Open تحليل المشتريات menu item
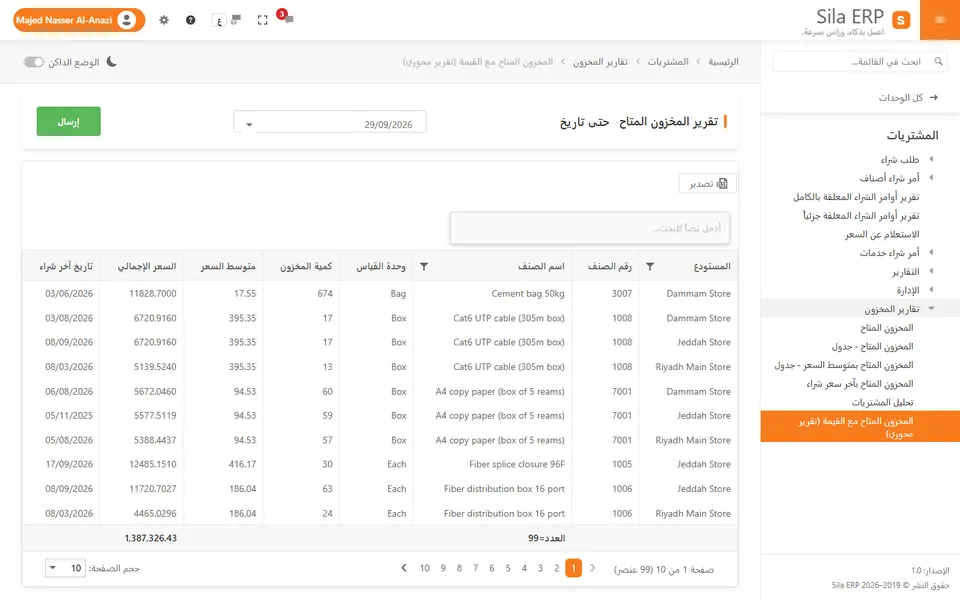The image size is (960, 600). pyautogui.click(x=882, y=402)
